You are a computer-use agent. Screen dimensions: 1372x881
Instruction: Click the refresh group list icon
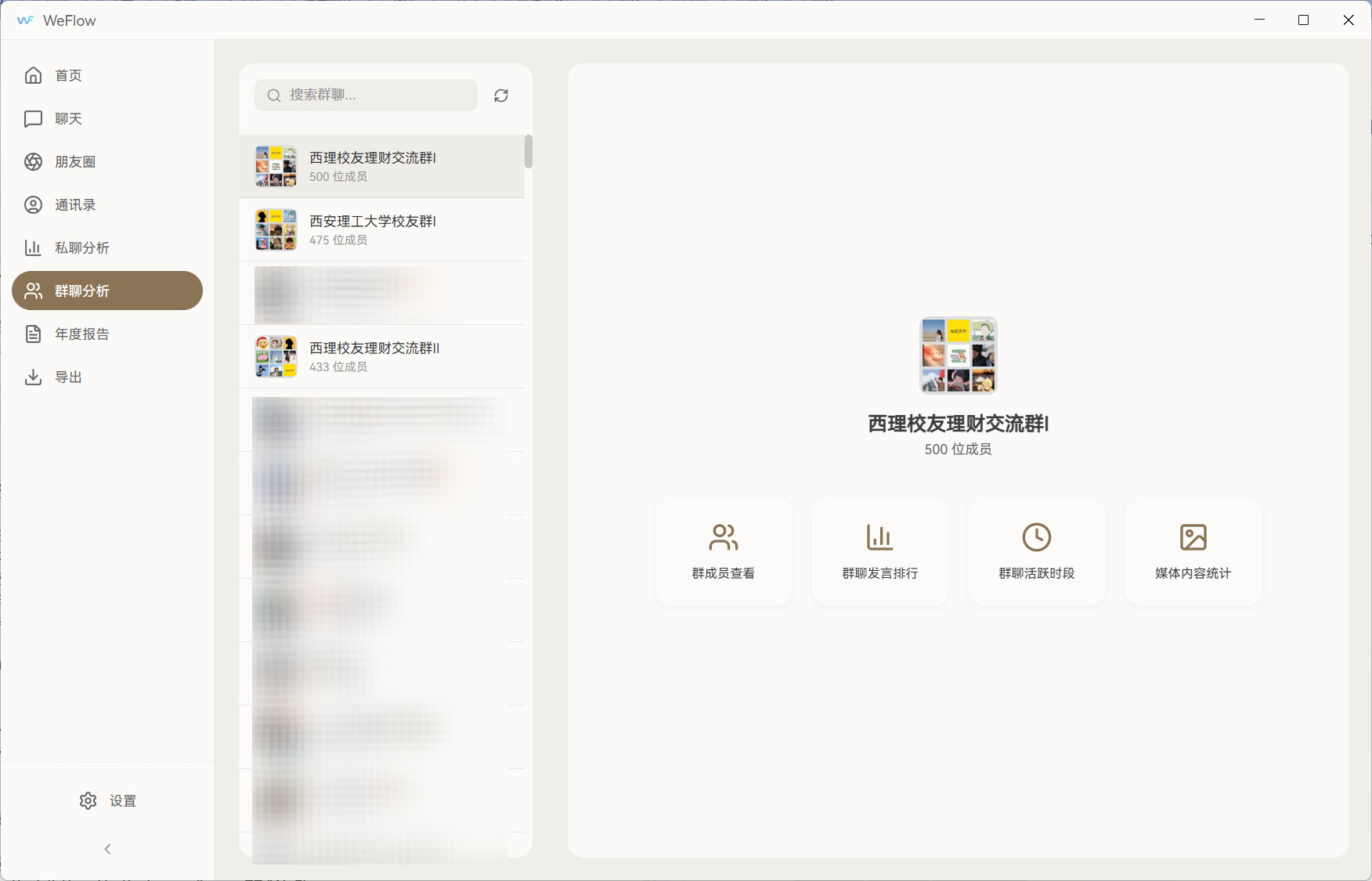[x=501, y=96]
